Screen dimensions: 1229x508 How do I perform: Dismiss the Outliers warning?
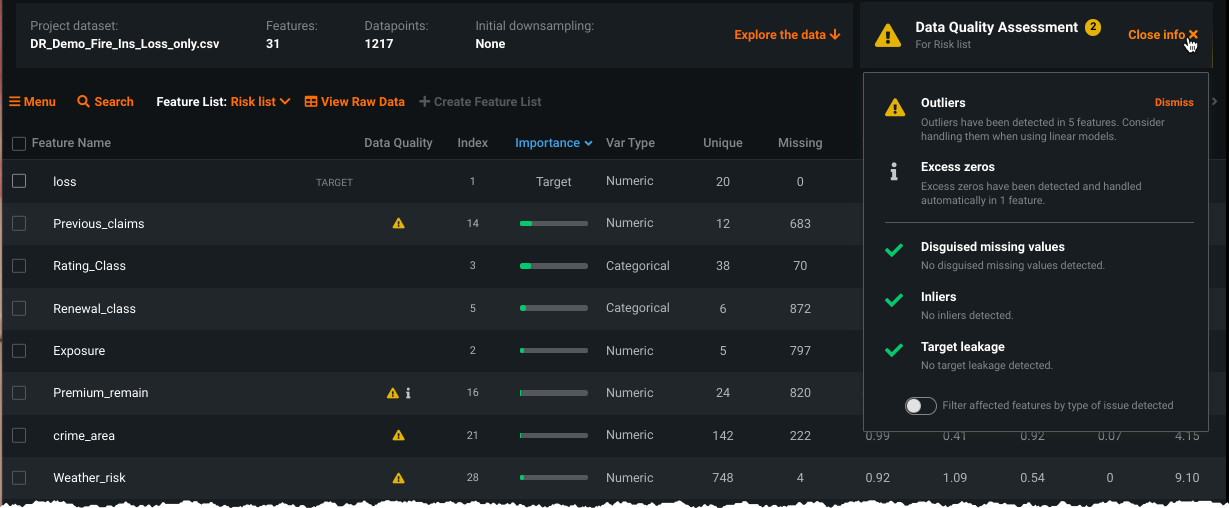(x=1173, y=103)
